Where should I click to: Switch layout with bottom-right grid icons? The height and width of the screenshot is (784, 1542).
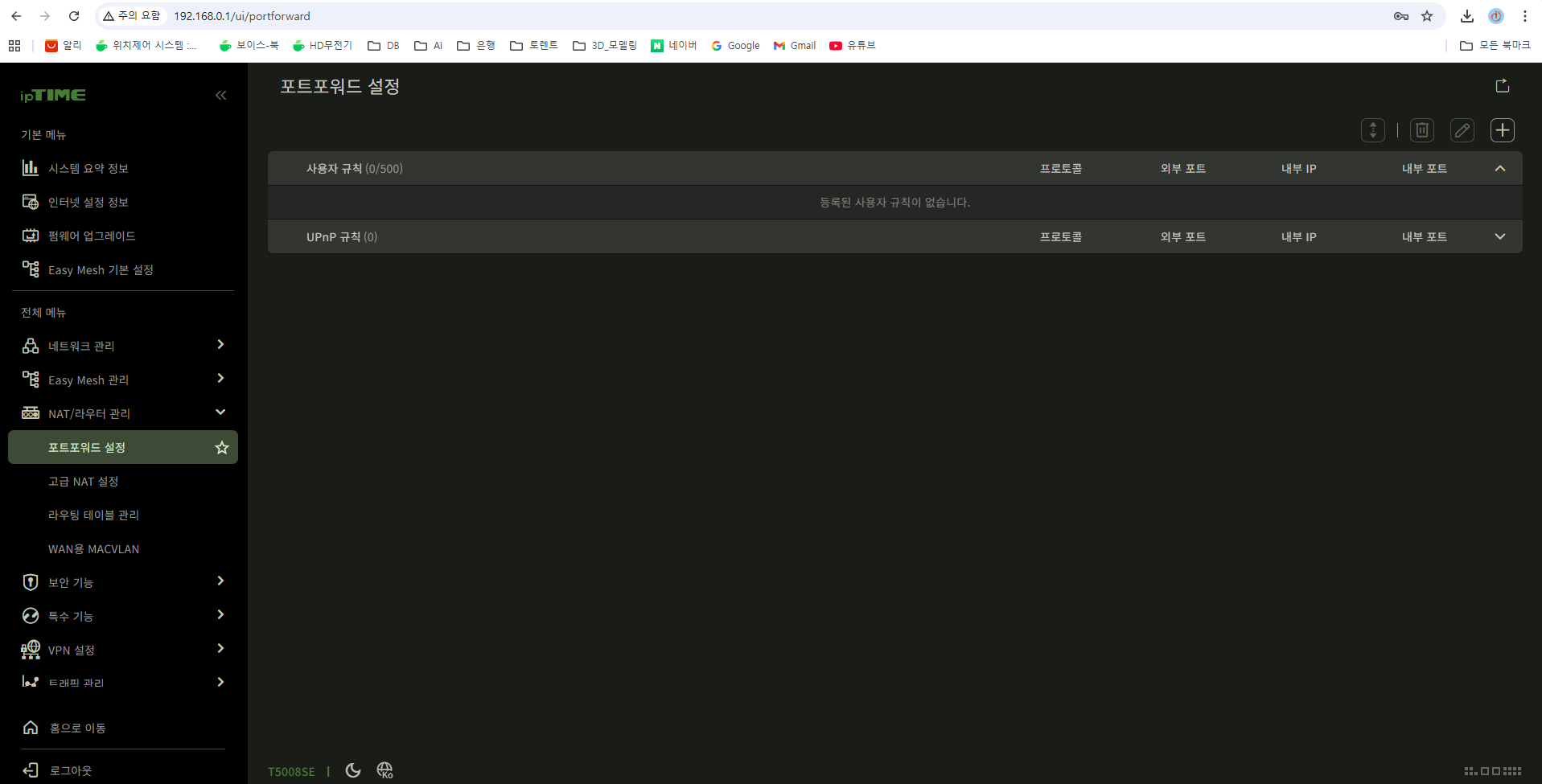(x=1492, y=771)
